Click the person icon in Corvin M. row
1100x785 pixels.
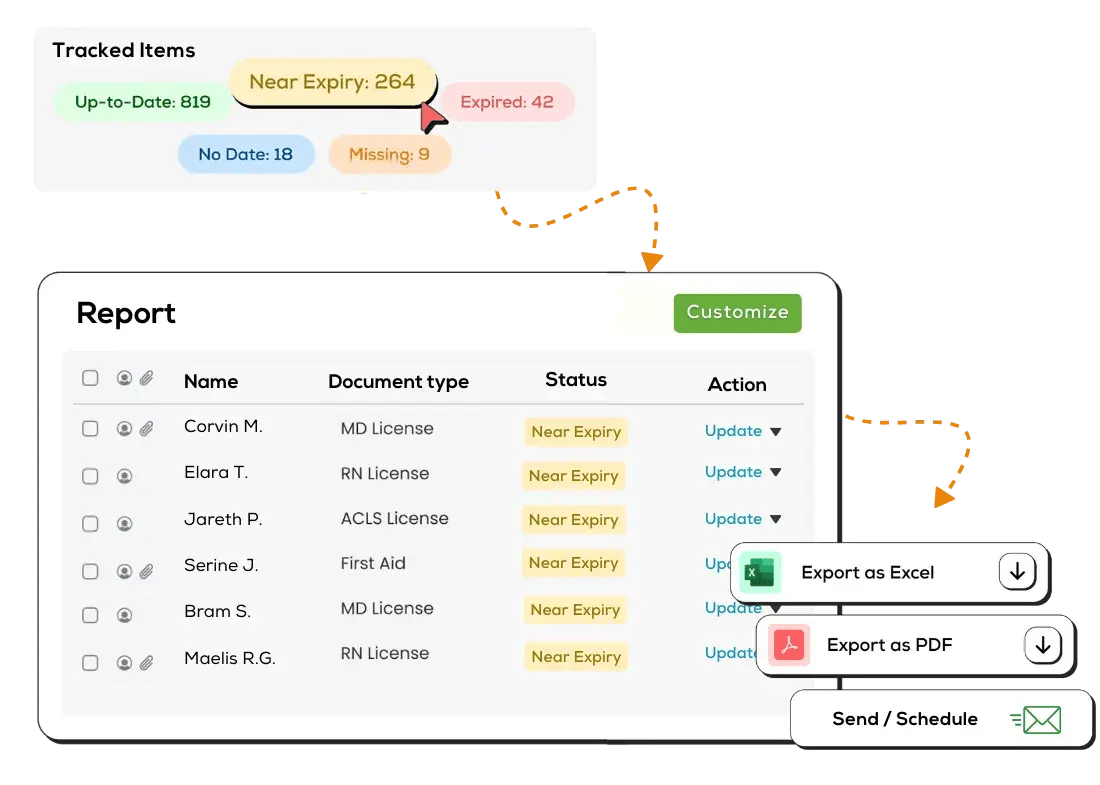(124, 429)
